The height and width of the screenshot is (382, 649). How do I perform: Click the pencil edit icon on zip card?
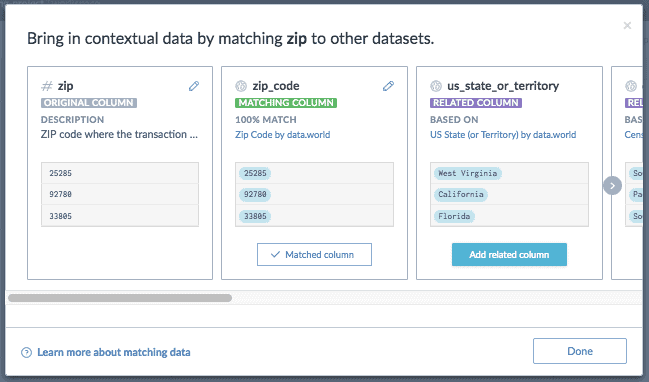[x=194, y=86]
